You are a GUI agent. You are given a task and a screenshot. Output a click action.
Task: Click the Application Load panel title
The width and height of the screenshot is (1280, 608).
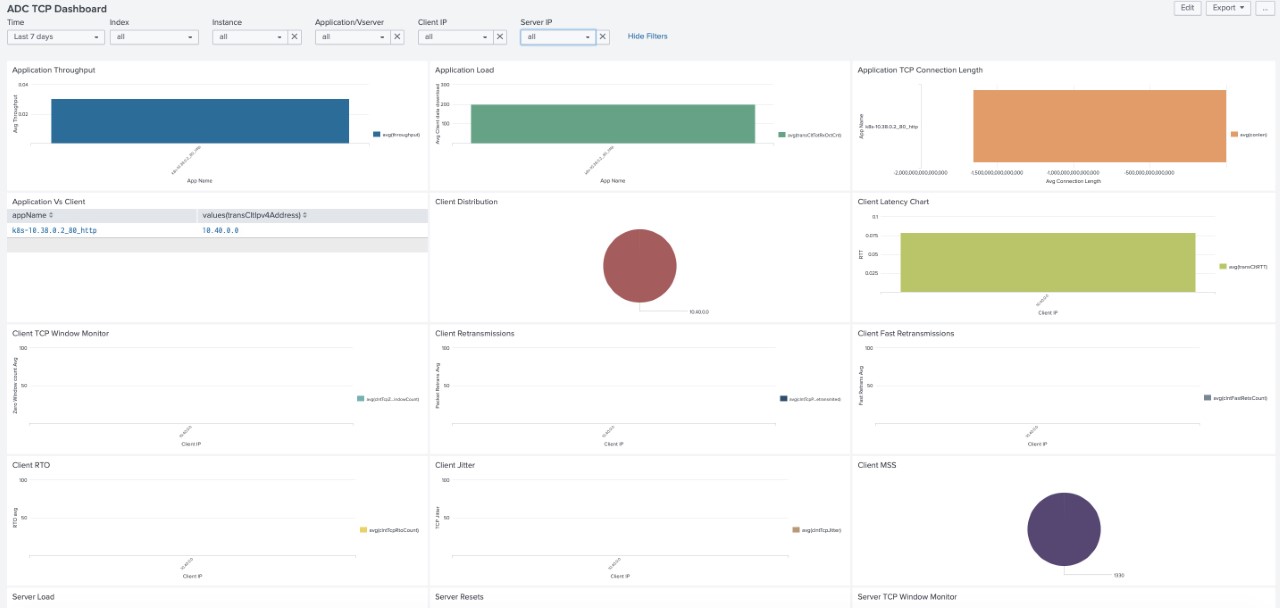coord(465,70)
